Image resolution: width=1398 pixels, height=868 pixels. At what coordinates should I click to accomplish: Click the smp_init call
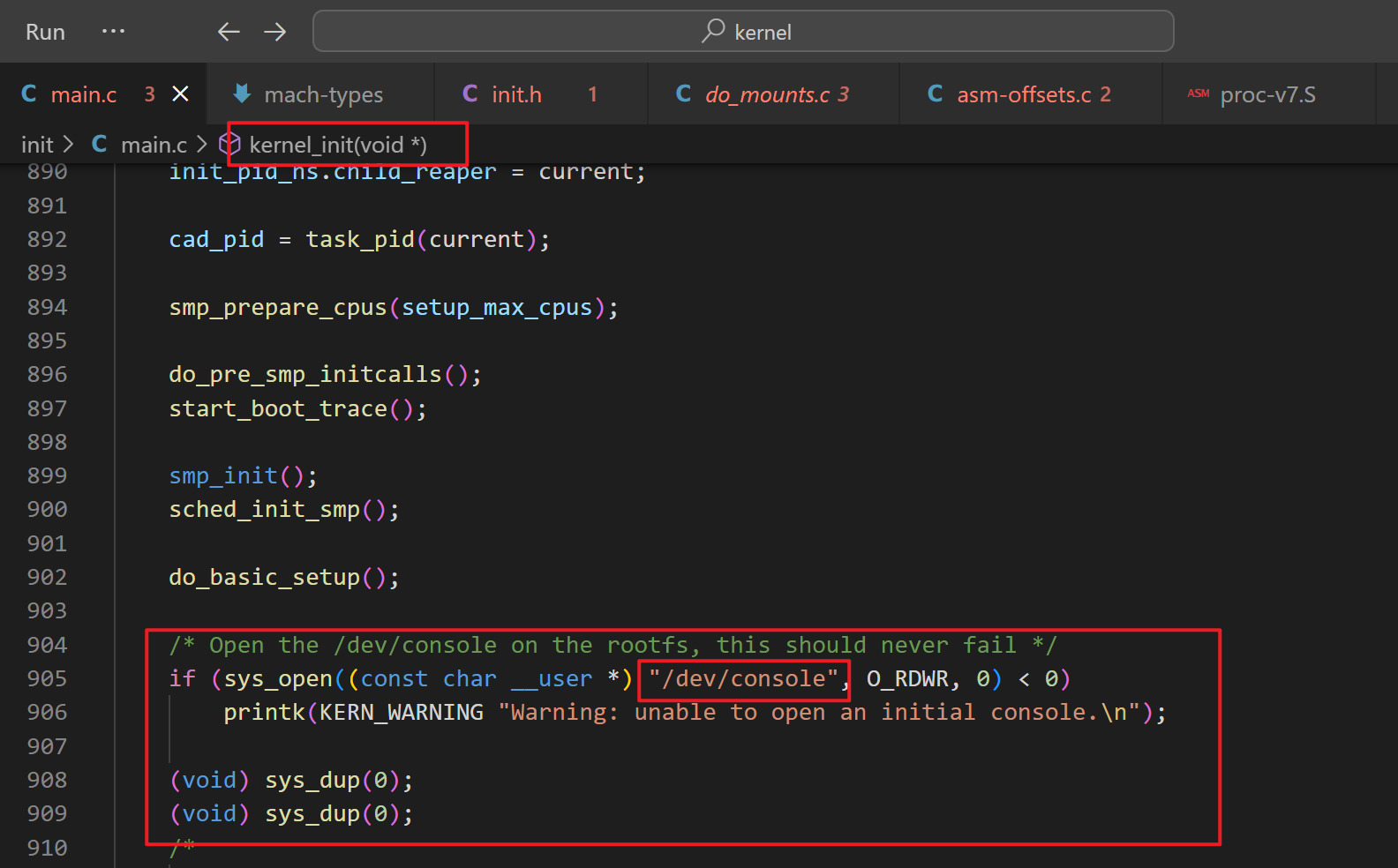tap(223, 476)
